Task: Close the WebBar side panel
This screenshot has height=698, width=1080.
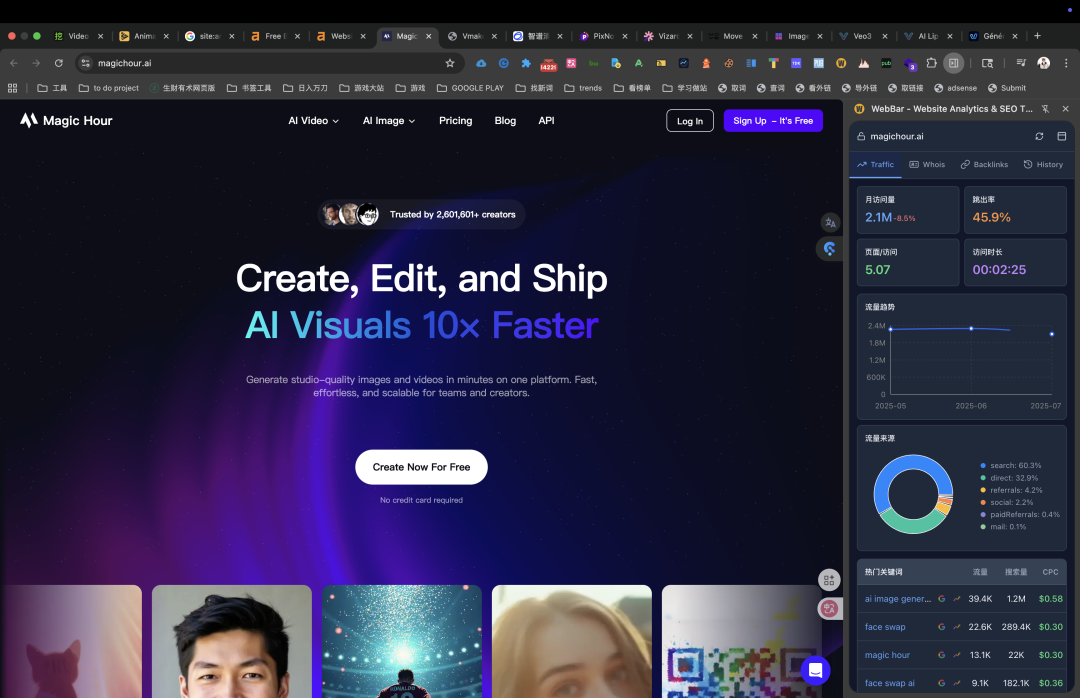Action: (x=1066, y=109)
